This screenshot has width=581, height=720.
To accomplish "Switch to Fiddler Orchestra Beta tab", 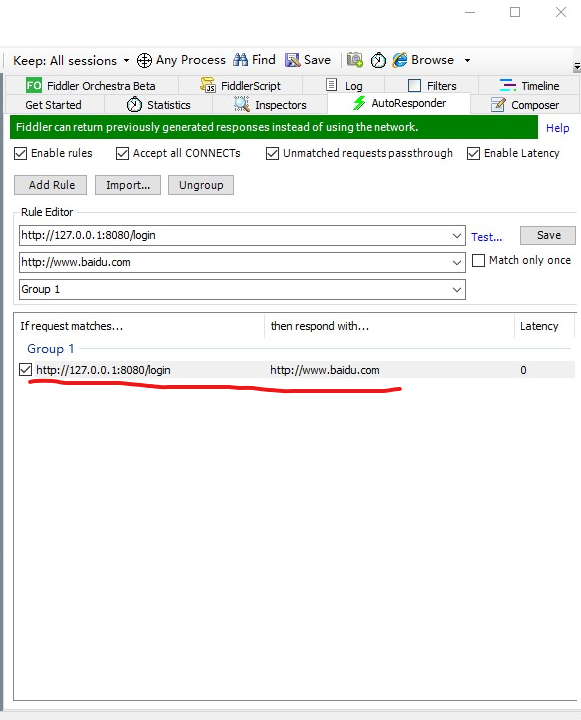I will [91, 85].
